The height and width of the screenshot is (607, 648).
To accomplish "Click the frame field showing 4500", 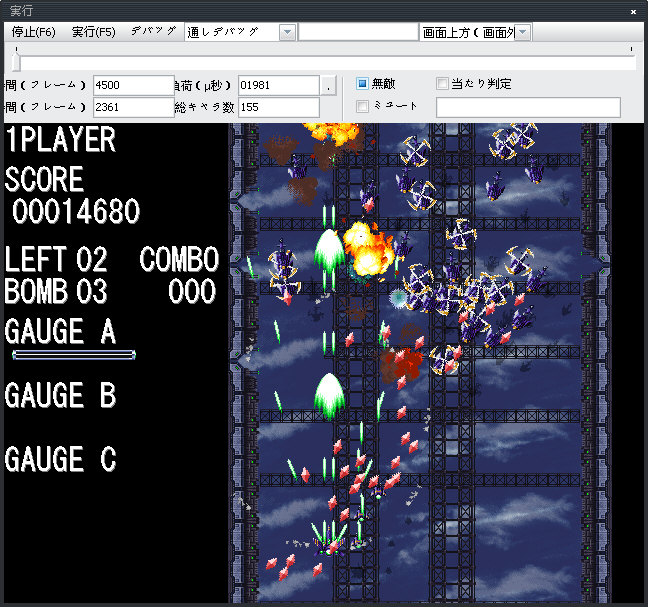I will click(x=133, y=85).
